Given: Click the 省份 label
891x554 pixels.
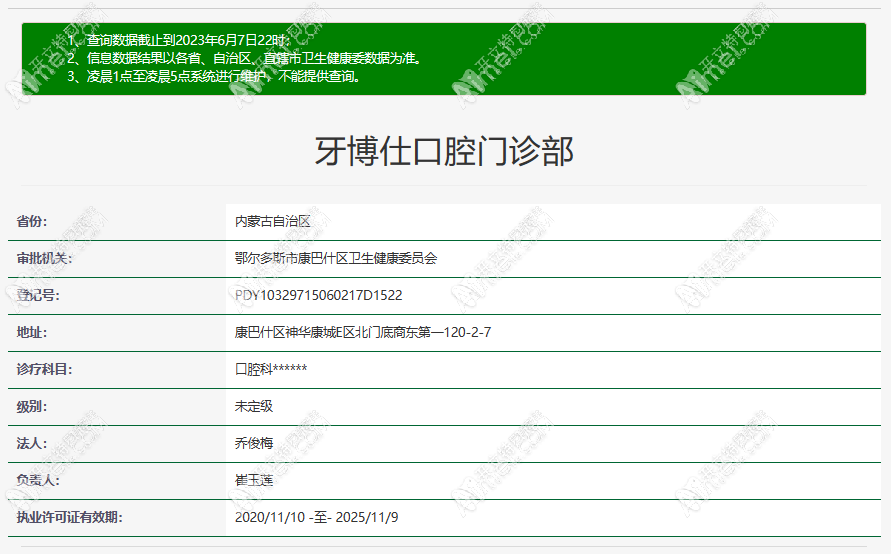Looking at the screenshot, I should (x=32, y=222).
